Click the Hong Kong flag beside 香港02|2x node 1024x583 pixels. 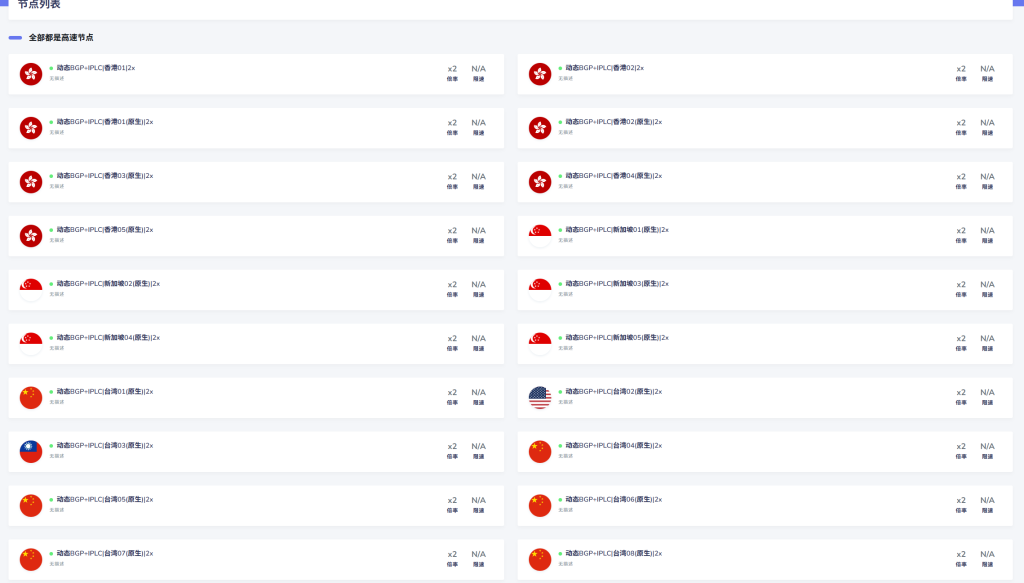click(540, 74)
